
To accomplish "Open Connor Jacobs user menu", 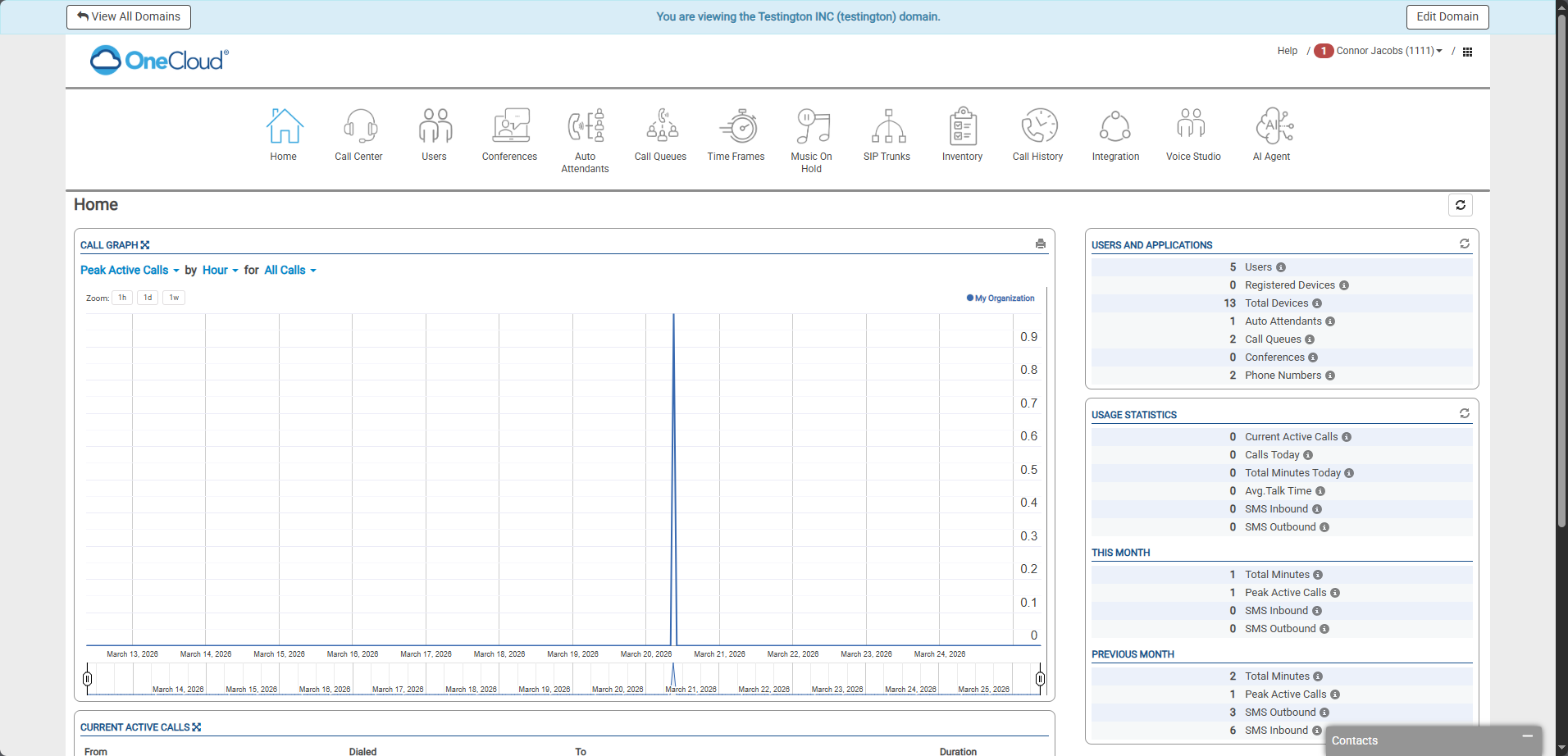I will [x=1388, y=51].
